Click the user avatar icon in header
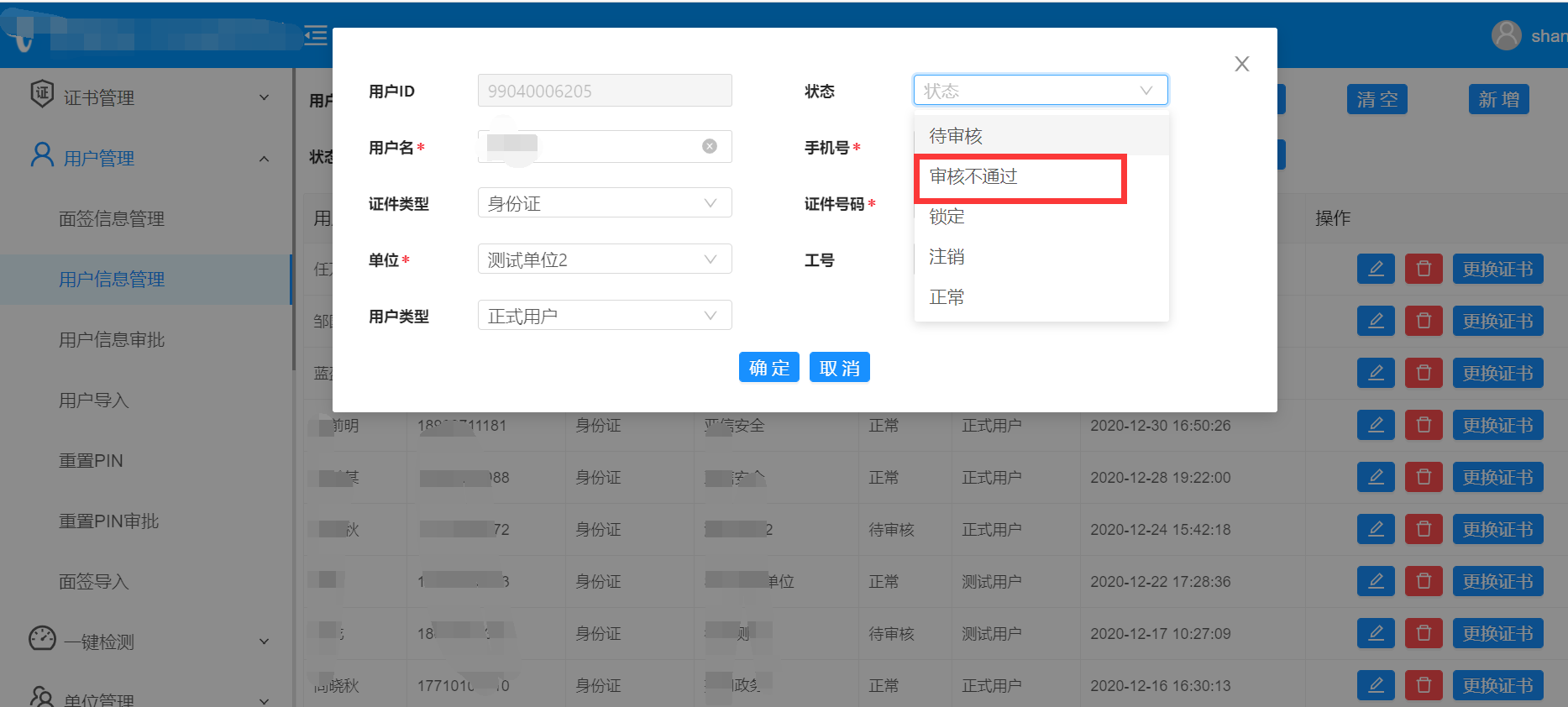 (1506, 35)
